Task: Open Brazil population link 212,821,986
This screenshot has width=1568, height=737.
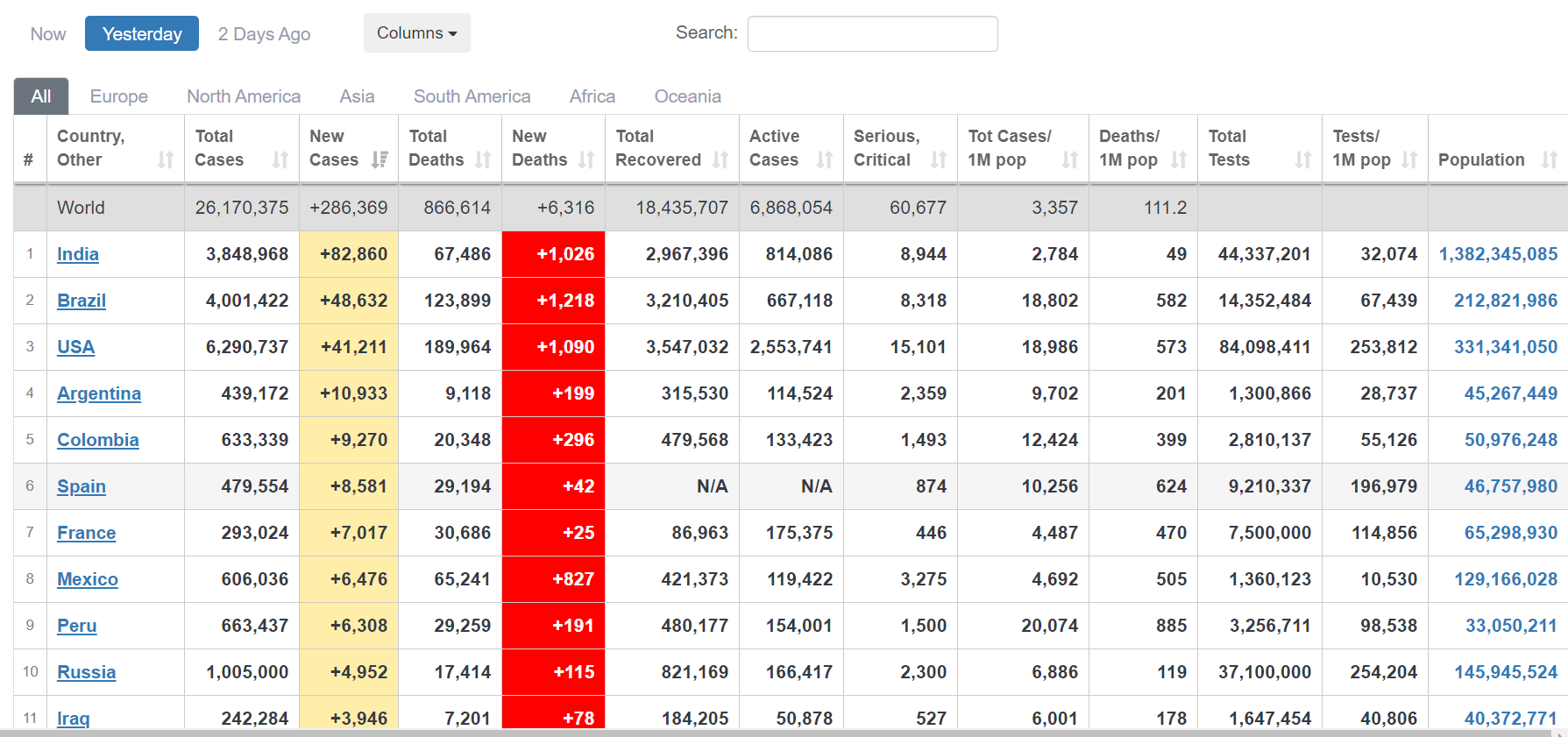Action: pyautogui.click(x=1506, y=301)
